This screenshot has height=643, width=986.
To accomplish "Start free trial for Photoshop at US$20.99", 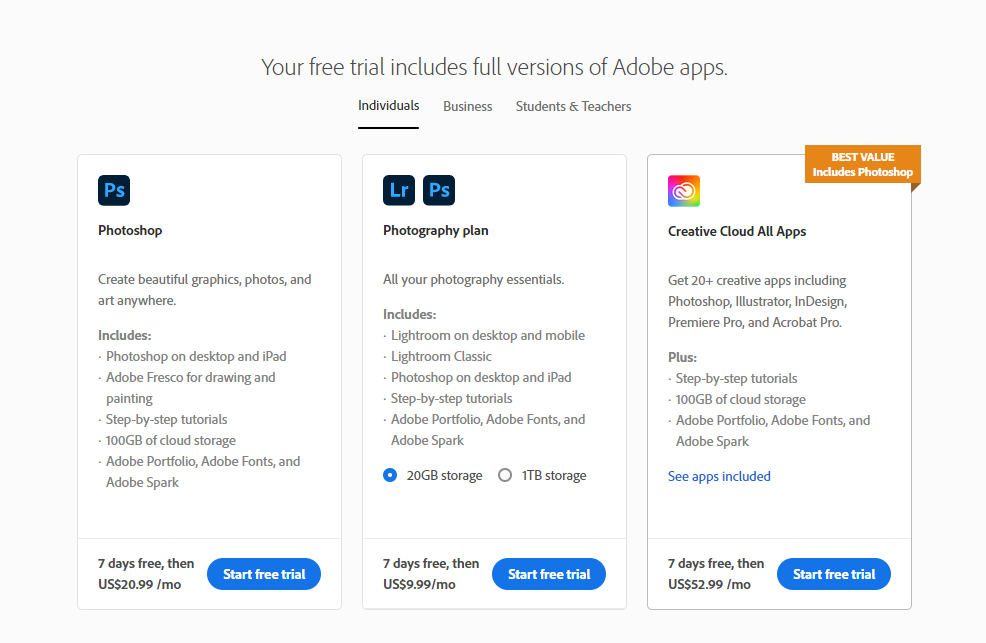I will click(x=264, y=574).
